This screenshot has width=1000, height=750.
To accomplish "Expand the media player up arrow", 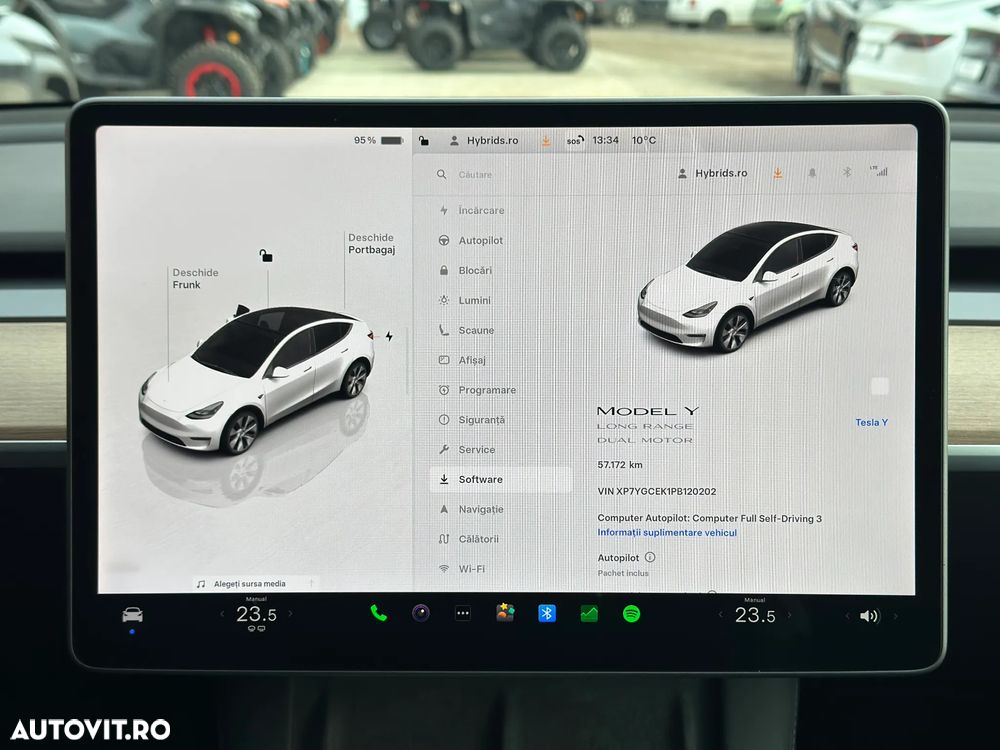I will tap(312, 584).
